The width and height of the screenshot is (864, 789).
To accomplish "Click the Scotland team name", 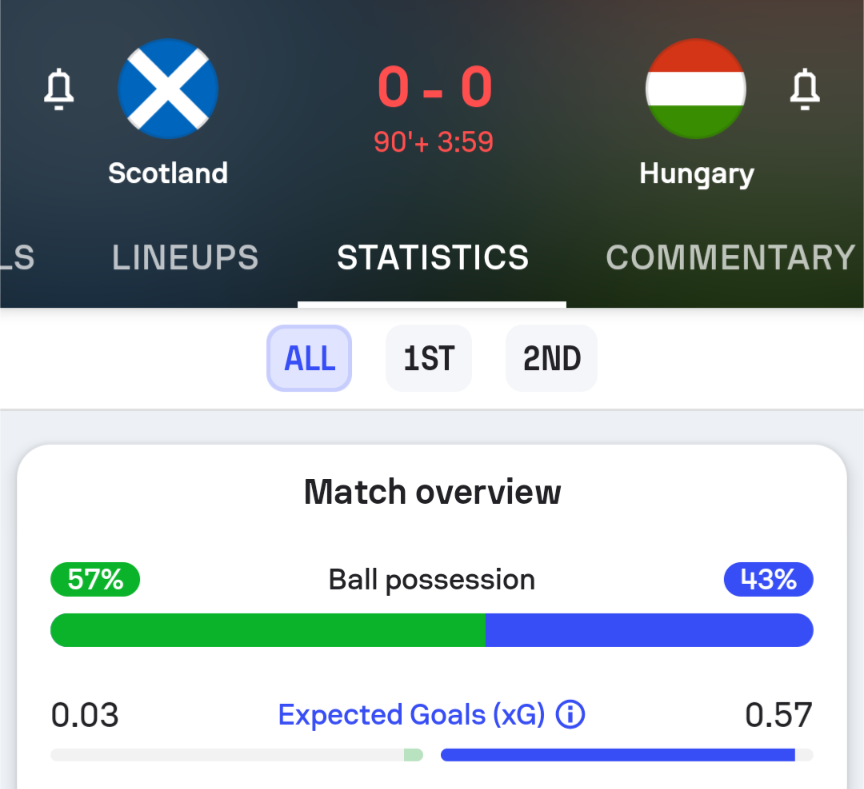I will (x=168, y=173).
